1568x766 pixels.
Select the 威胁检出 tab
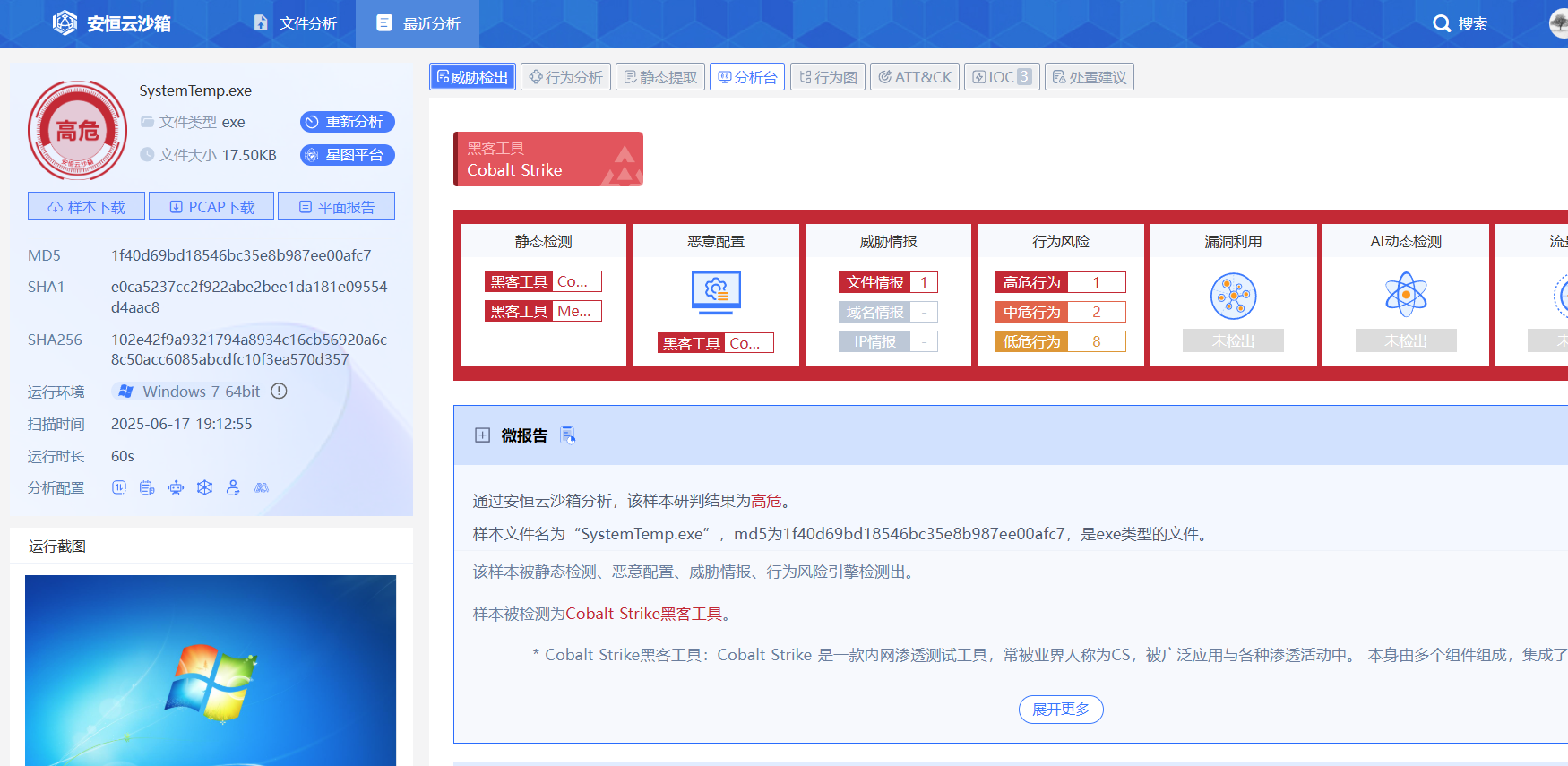pyautogui.click(x=472, y=77)
